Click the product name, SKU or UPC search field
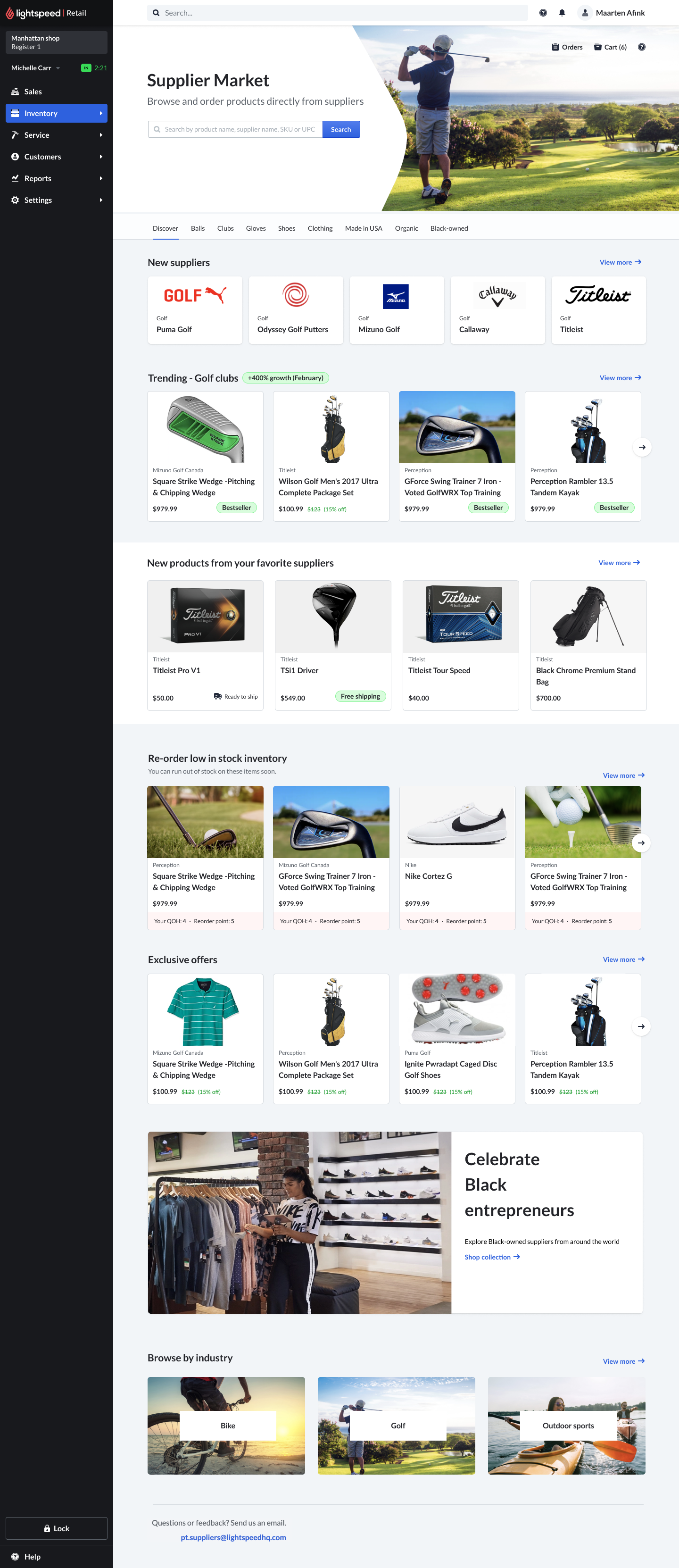This screenshot has height=1568, width=679. tap(235, 129)
